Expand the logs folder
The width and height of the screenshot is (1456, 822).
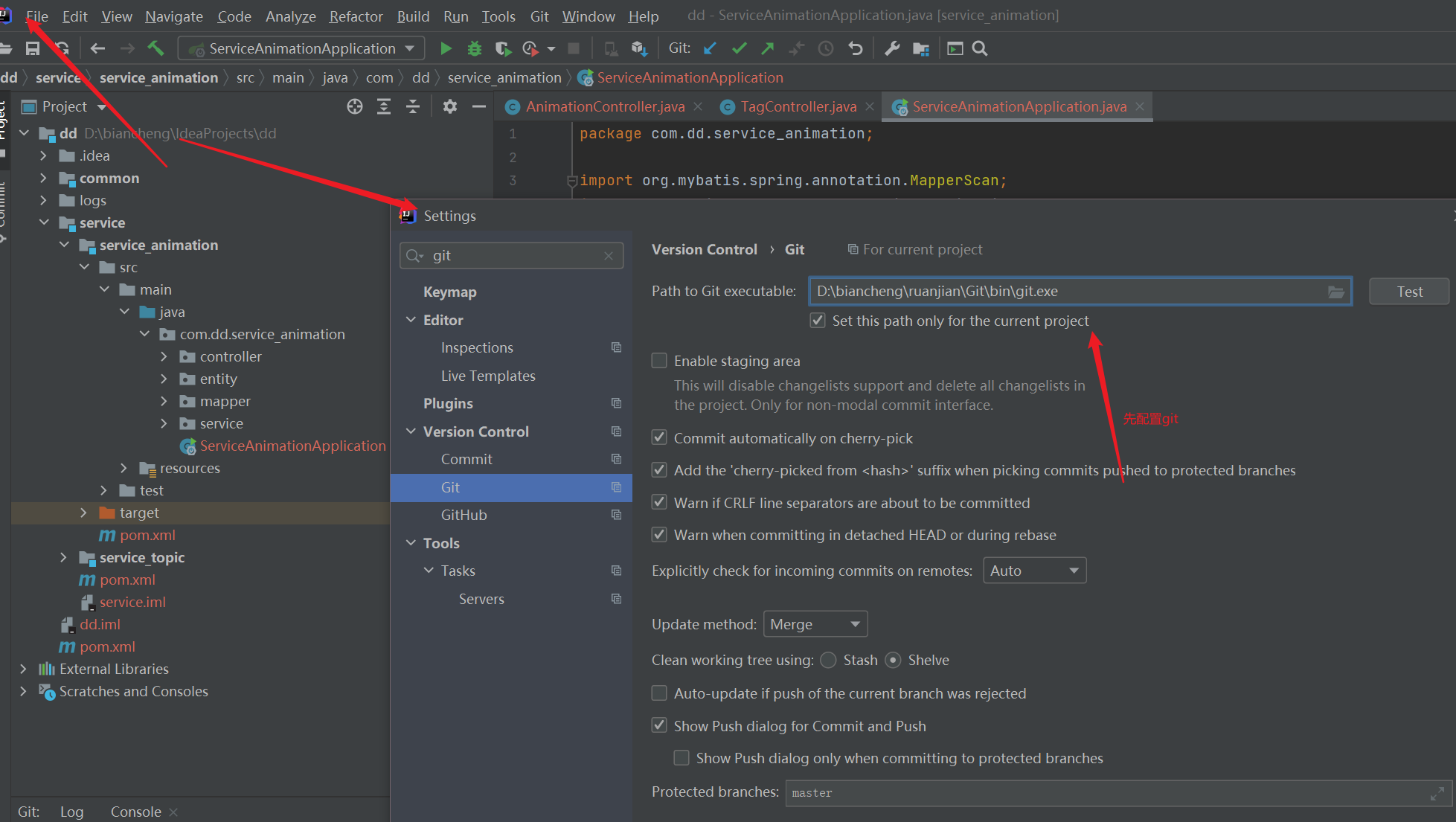43,201
